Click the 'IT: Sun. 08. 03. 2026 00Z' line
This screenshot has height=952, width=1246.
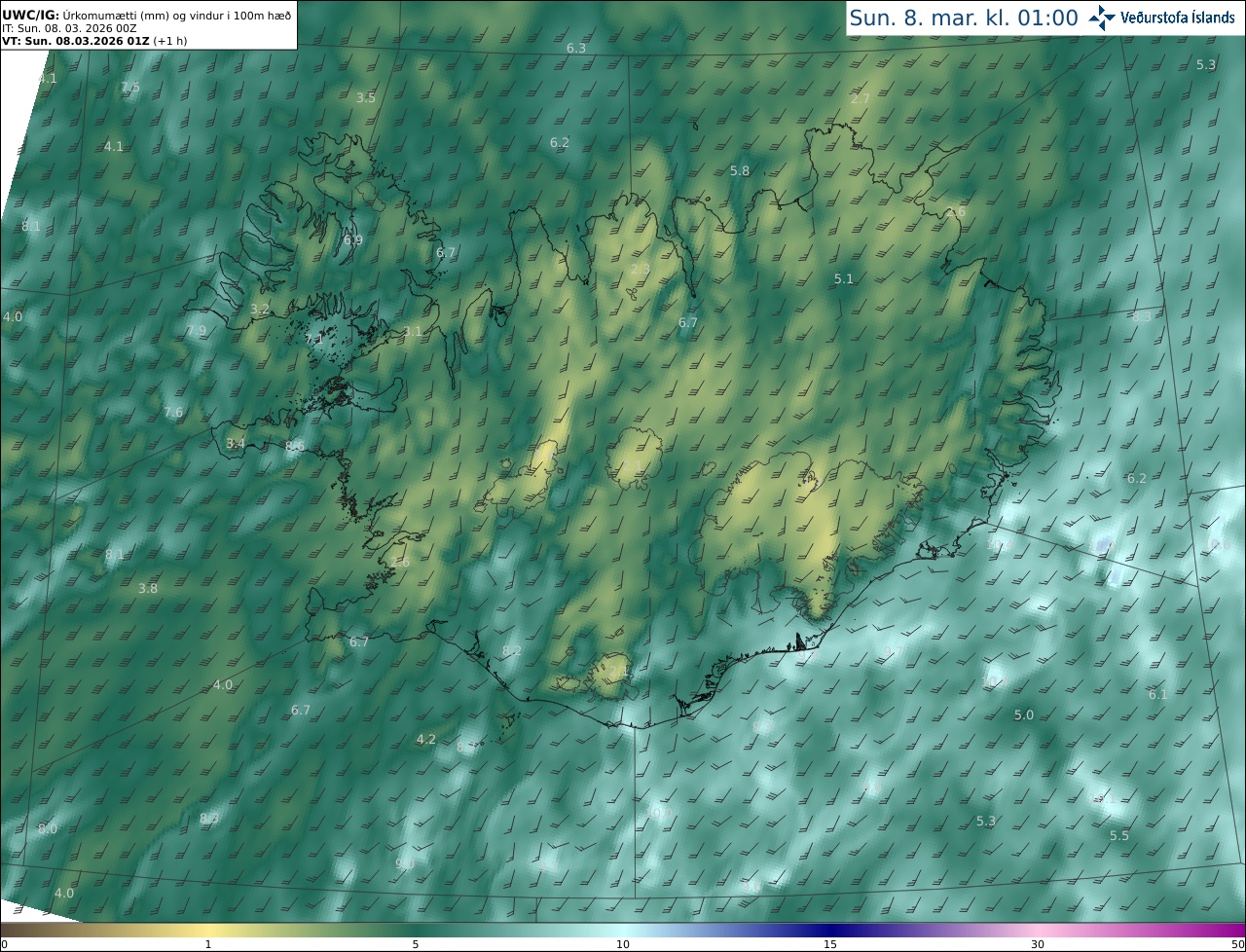69,28
